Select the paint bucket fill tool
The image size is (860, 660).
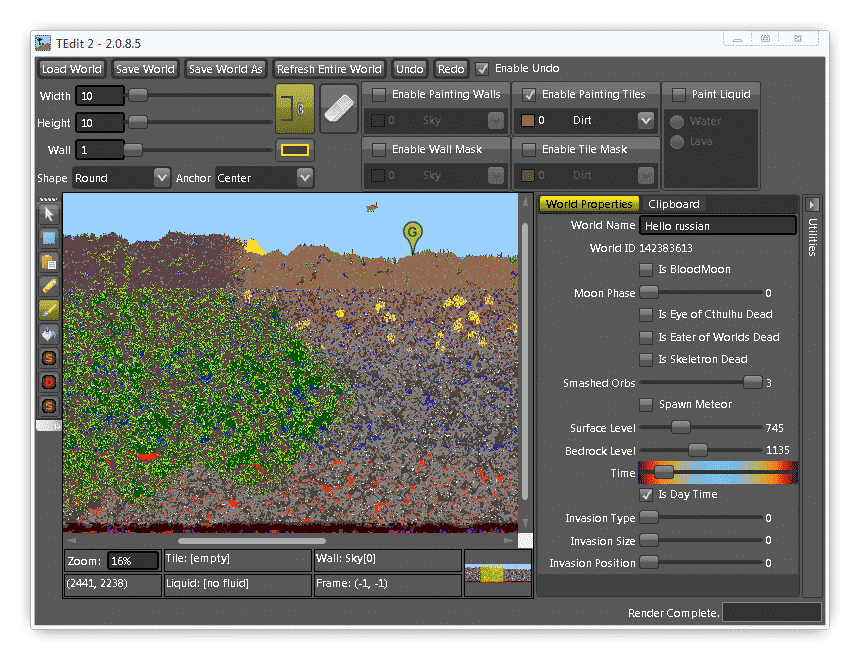click(49, 334)
